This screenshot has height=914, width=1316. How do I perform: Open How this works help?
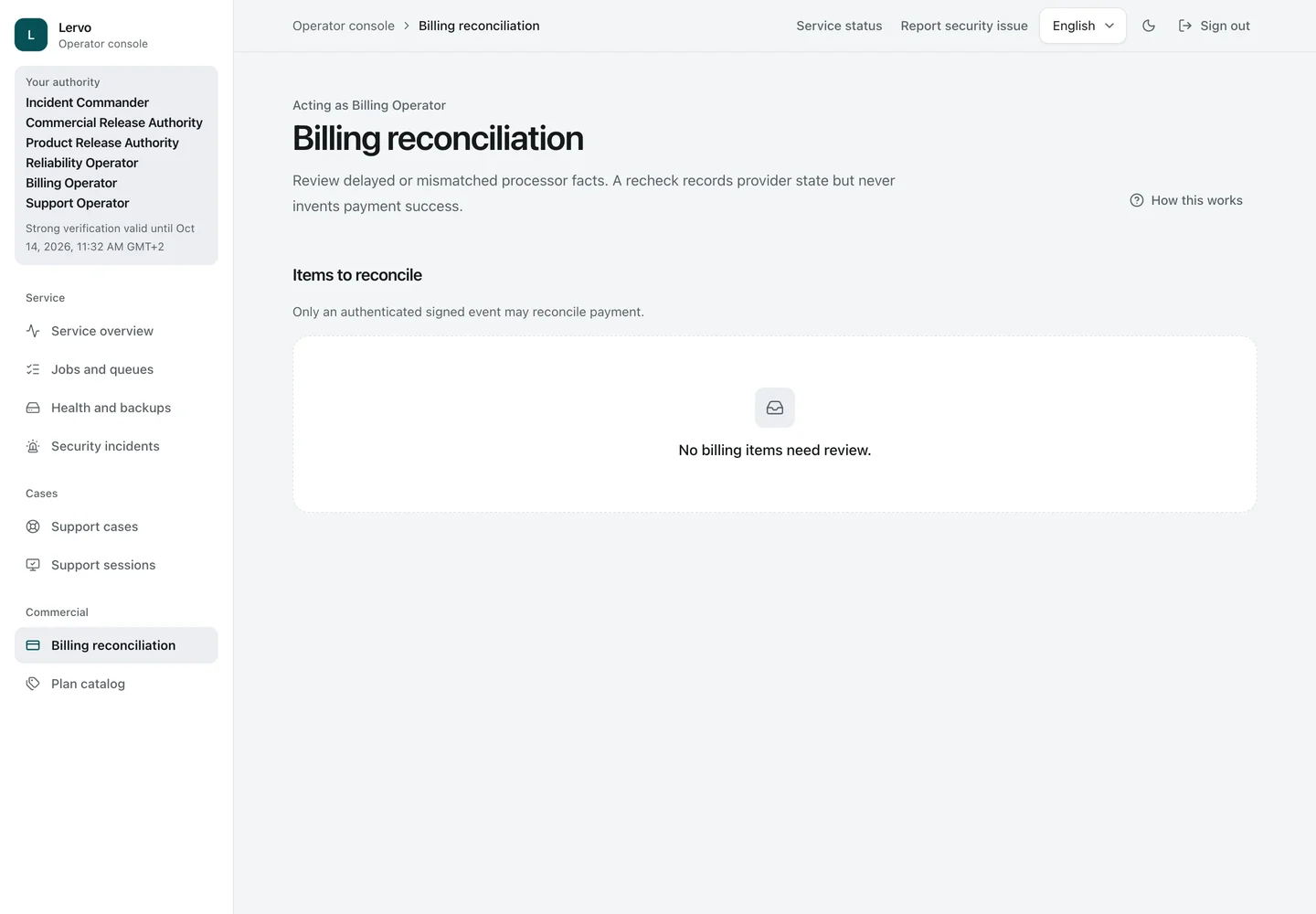[1186, 200]
